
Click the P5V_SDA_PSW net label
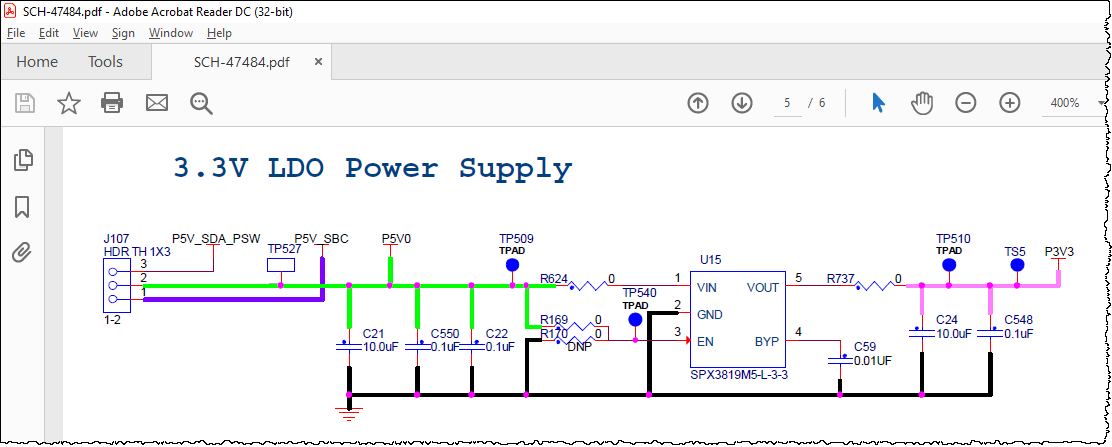tap(216, 238)
